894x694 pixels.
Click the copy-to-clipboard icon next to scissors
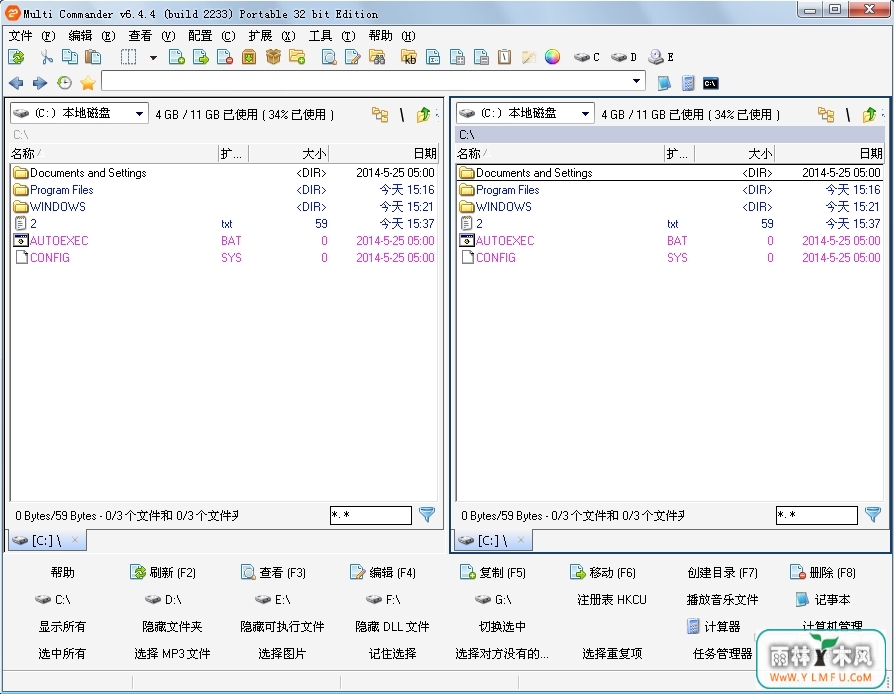70,57
